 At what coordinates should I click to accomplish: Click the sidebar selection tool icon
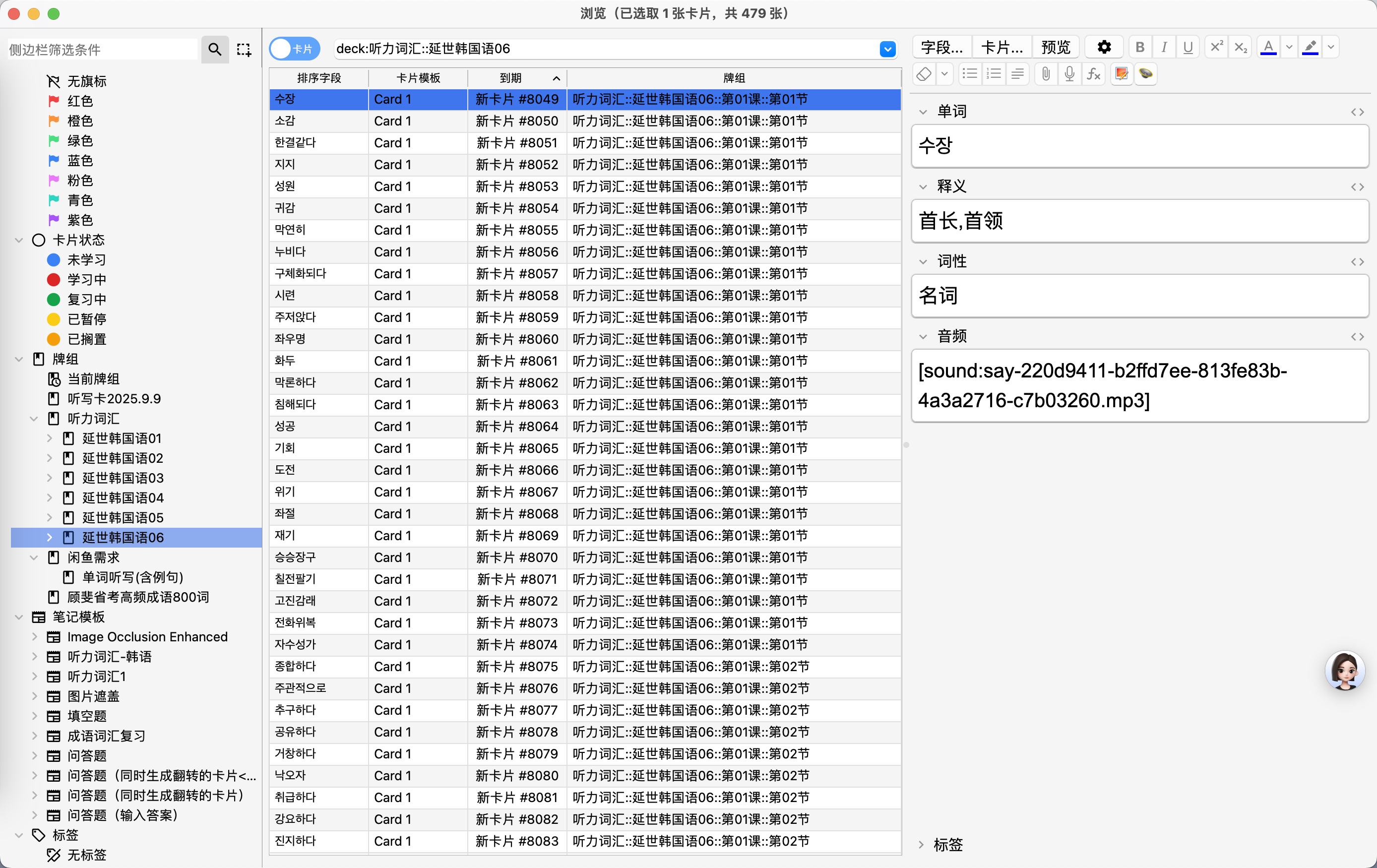[244, 49]
